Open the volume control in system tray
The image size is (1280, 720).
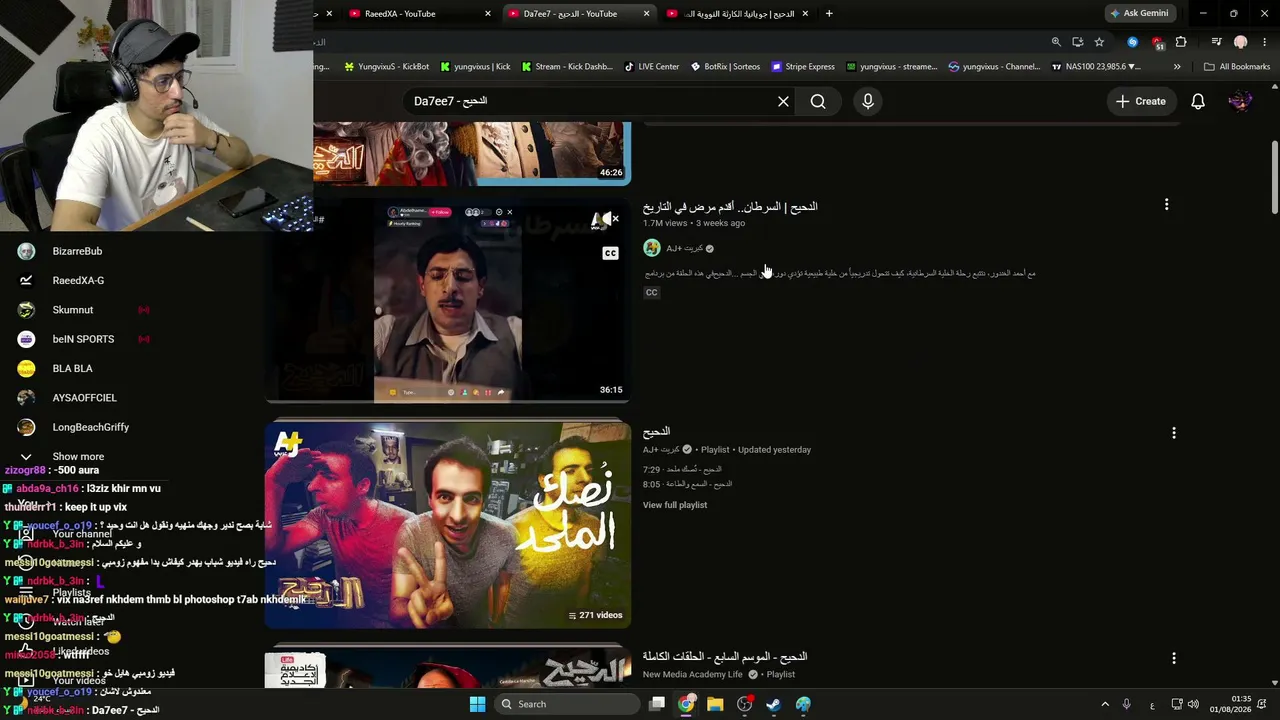click(1193, 704)
